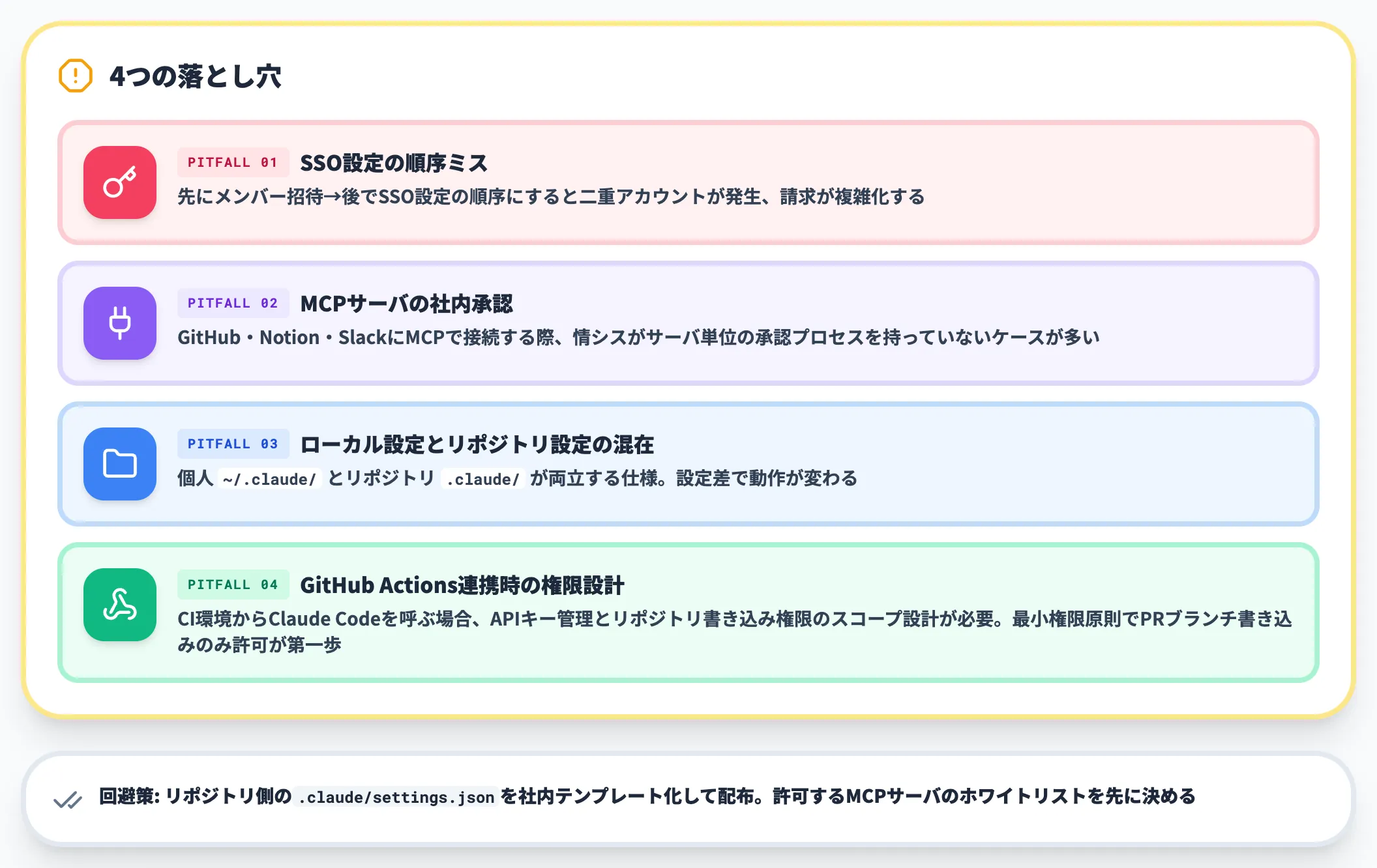The height and width of the screenshot is (868, 1377).
Task: Click the ~/.claude/ code snippet
Action: click(269, 479)
